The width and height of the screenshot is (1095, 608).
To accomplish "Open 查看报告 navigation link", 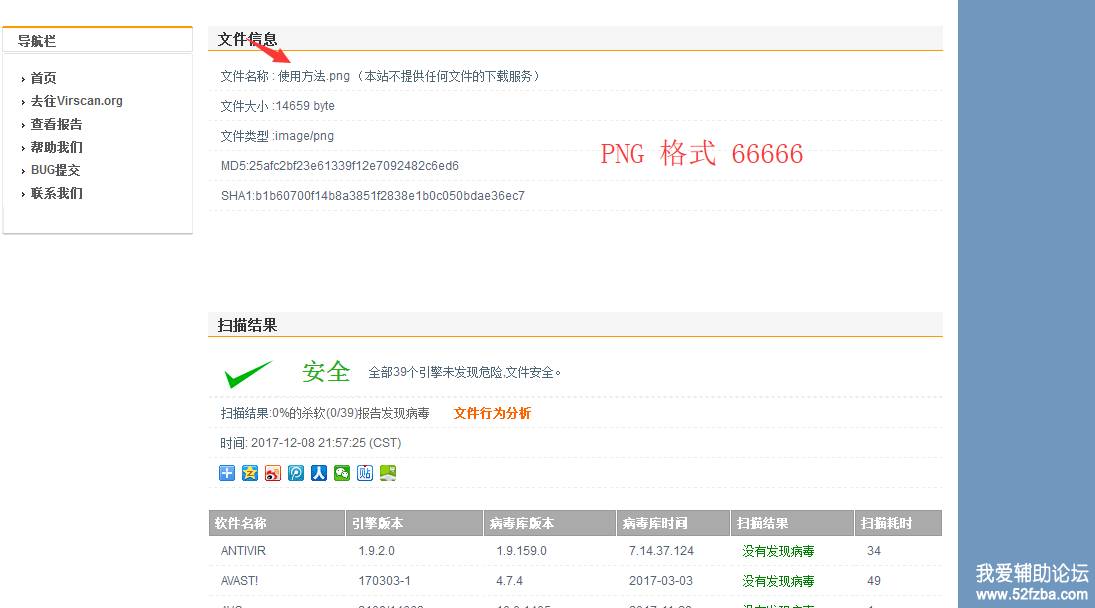I will (57, 124).
